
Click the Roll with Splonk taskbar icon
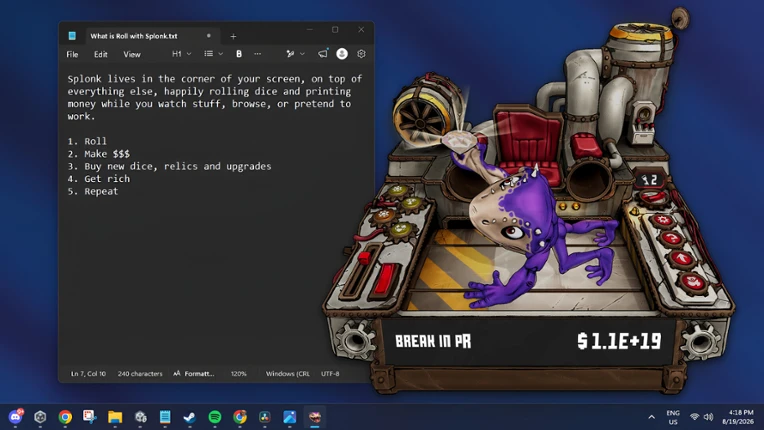click(315, 417)
